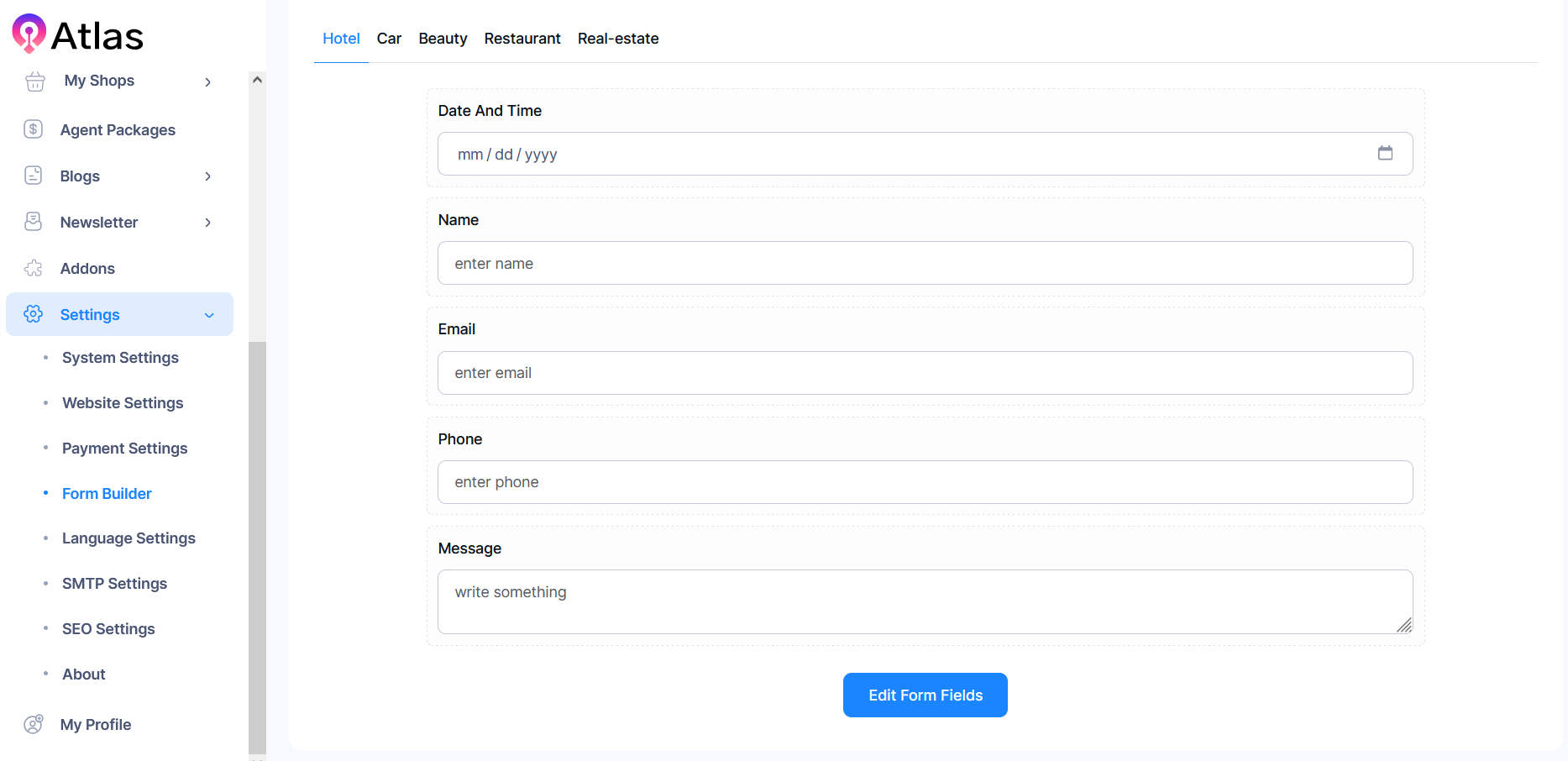Switch to the Restaurant tab
This screenshot has width=1568, height=761.
pos(522,39)
